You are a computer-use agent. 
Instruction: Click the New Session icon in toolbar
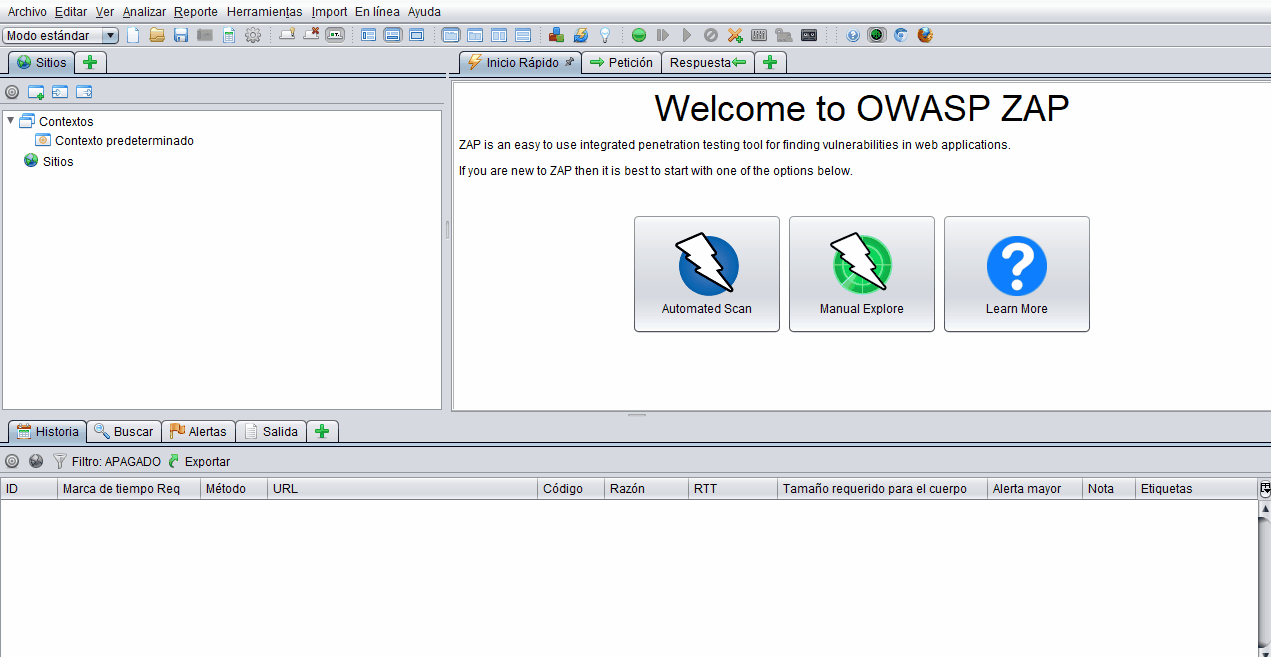133,35
